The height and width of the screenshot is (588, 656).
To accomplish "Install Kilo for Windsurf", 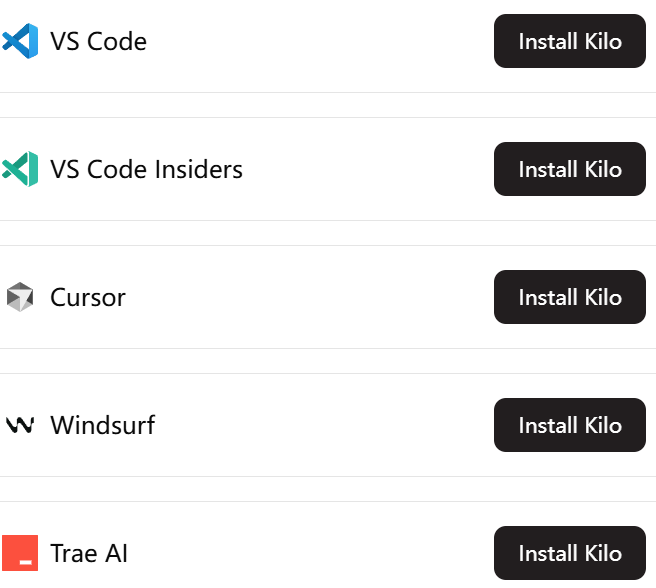I will coord(570,425).
